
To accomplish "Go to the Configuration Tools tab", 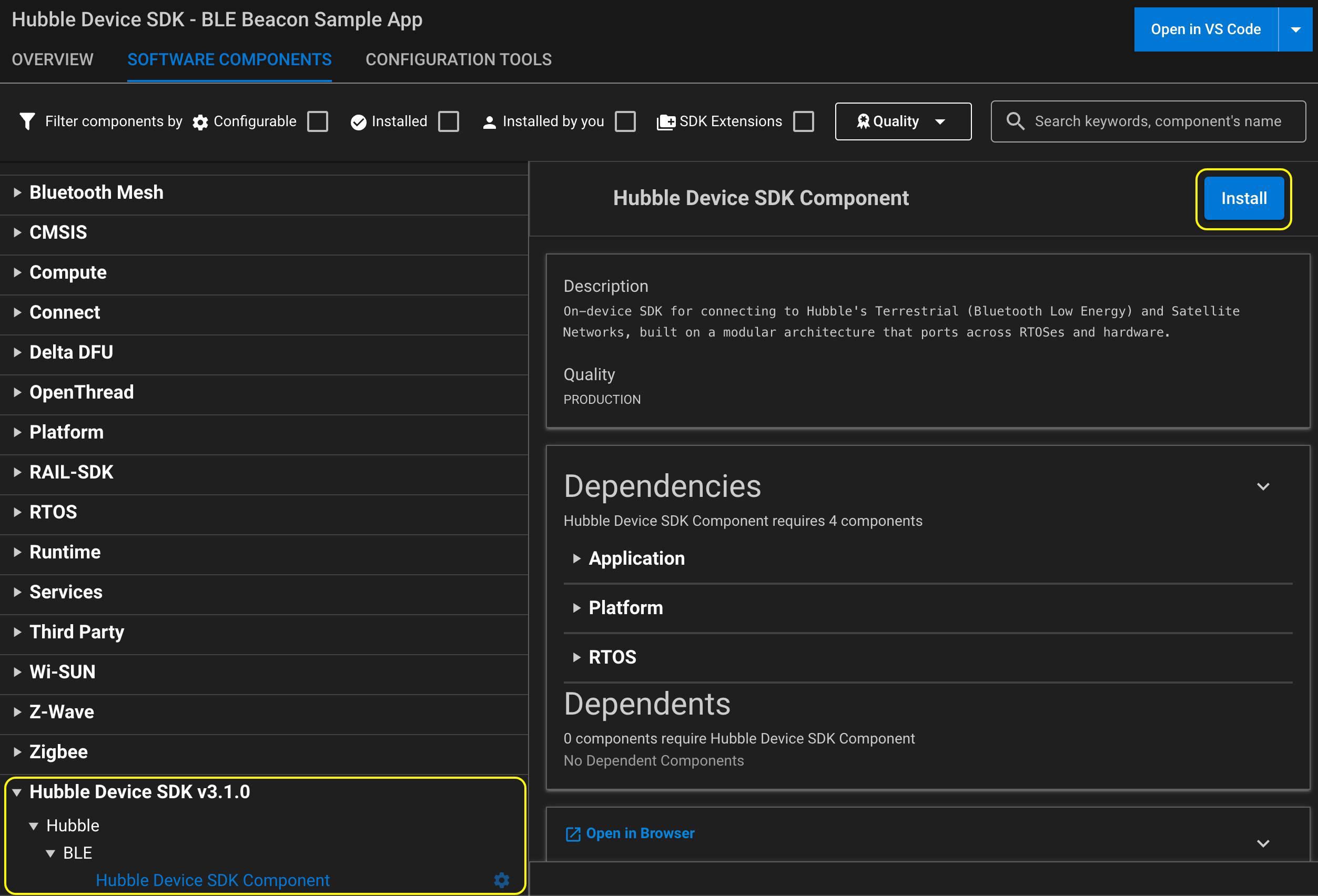I will tap(458, 59).
